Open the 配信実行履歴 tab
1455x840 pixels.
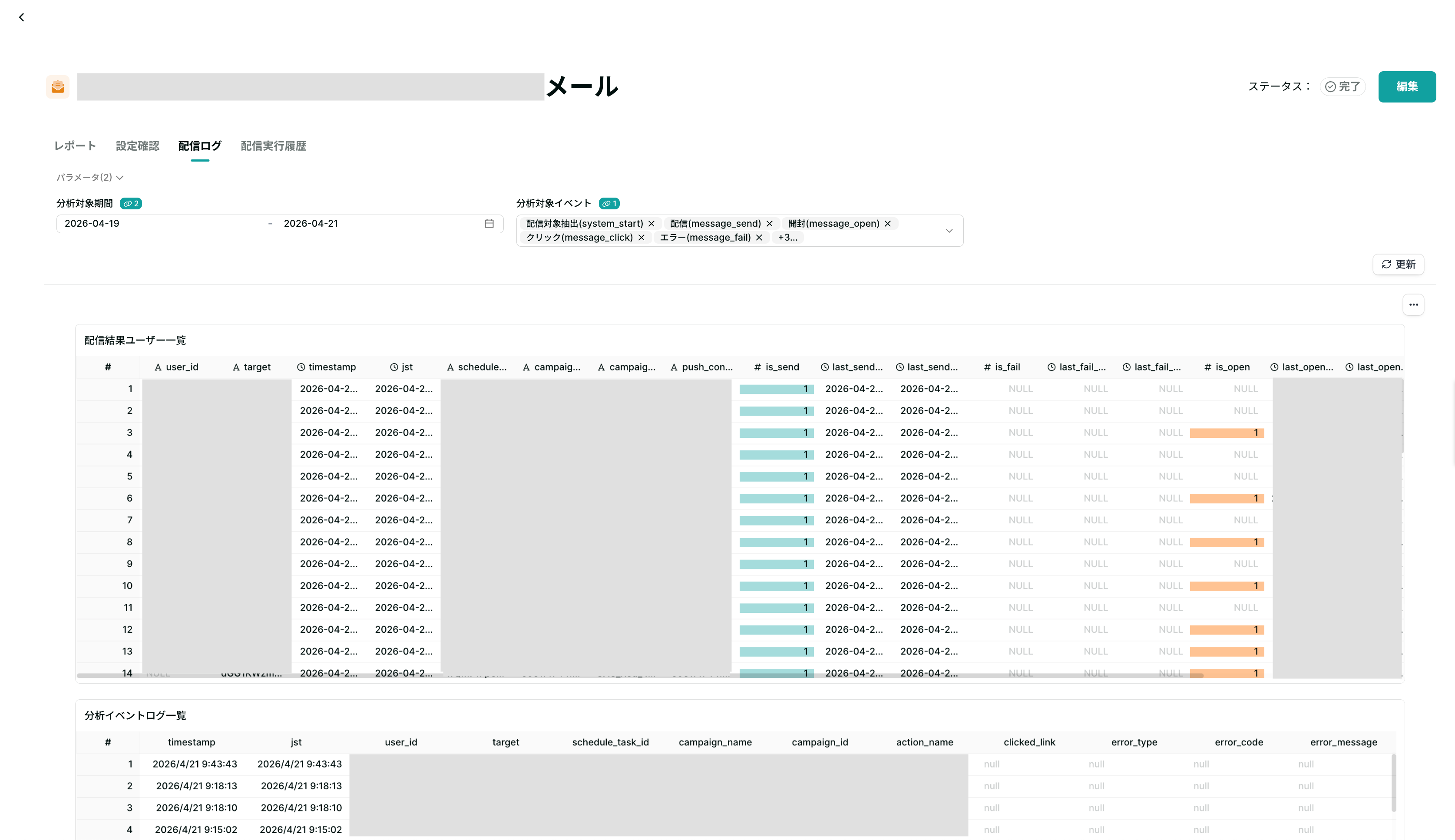pyautogui.click(x=274, y=146)
